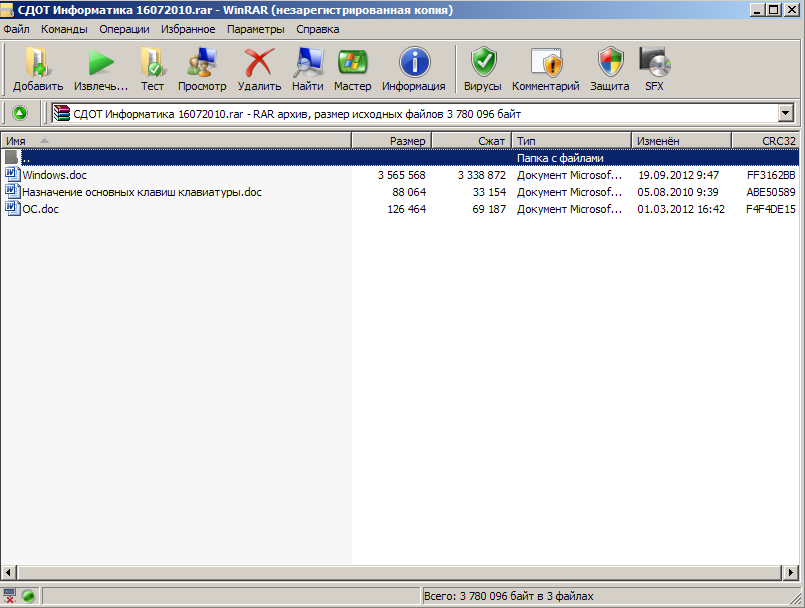
Task: Sort by the Размер column header
Action: 392,141
